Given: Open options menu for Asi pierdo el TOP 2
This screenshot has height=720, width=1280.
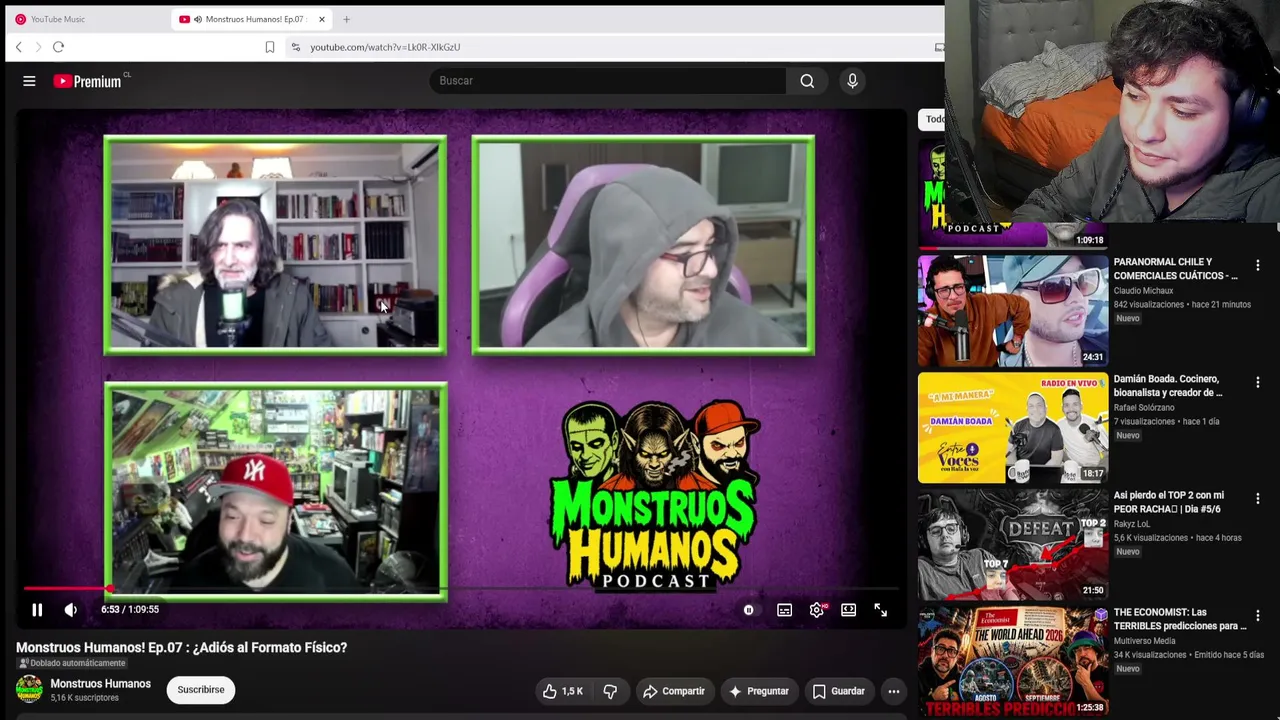Looking at the screenshot, I should pos(1258,499).
